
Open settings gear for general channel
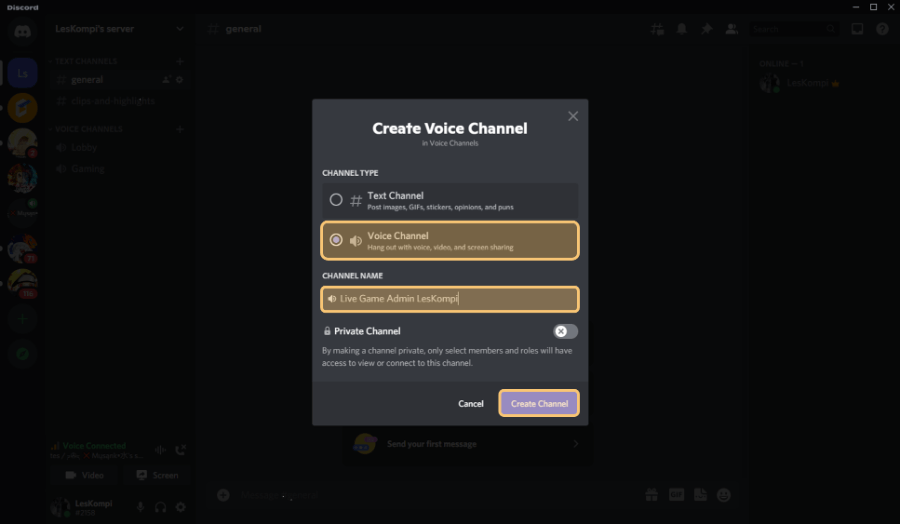pyautogui.click(x=180, y=80)
